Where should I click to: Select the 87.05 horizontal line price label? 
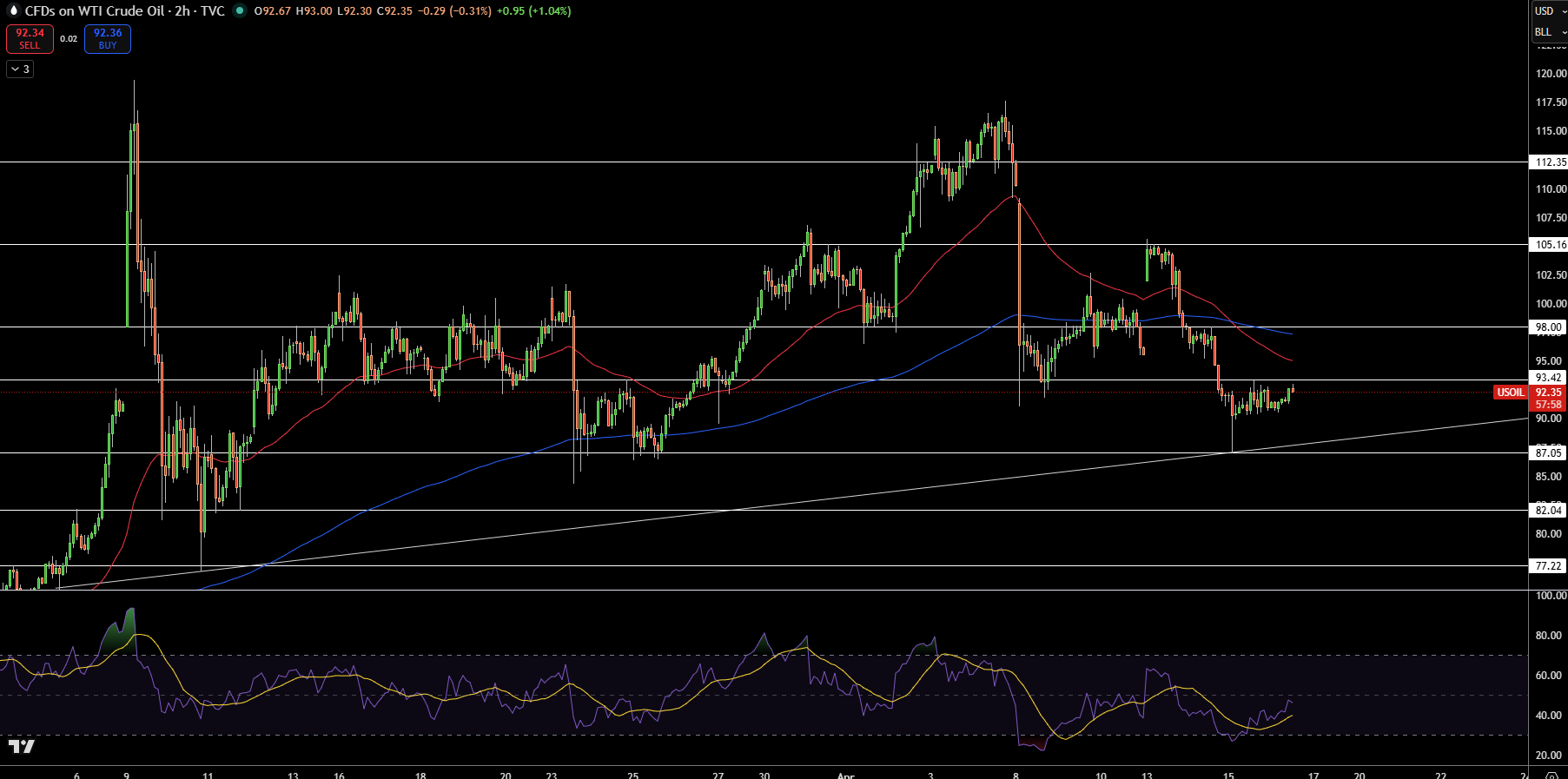click(1547, 453)
